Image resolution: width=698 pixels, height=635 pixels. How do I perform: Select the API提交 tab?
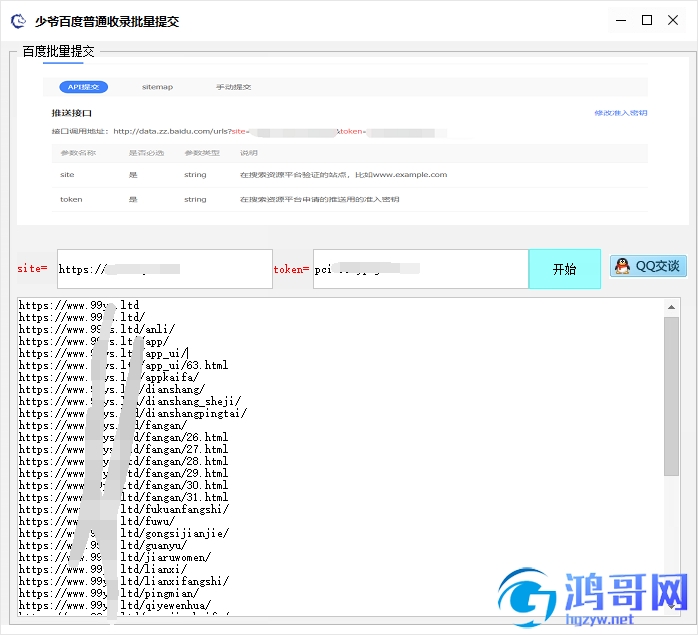[83, 87]
